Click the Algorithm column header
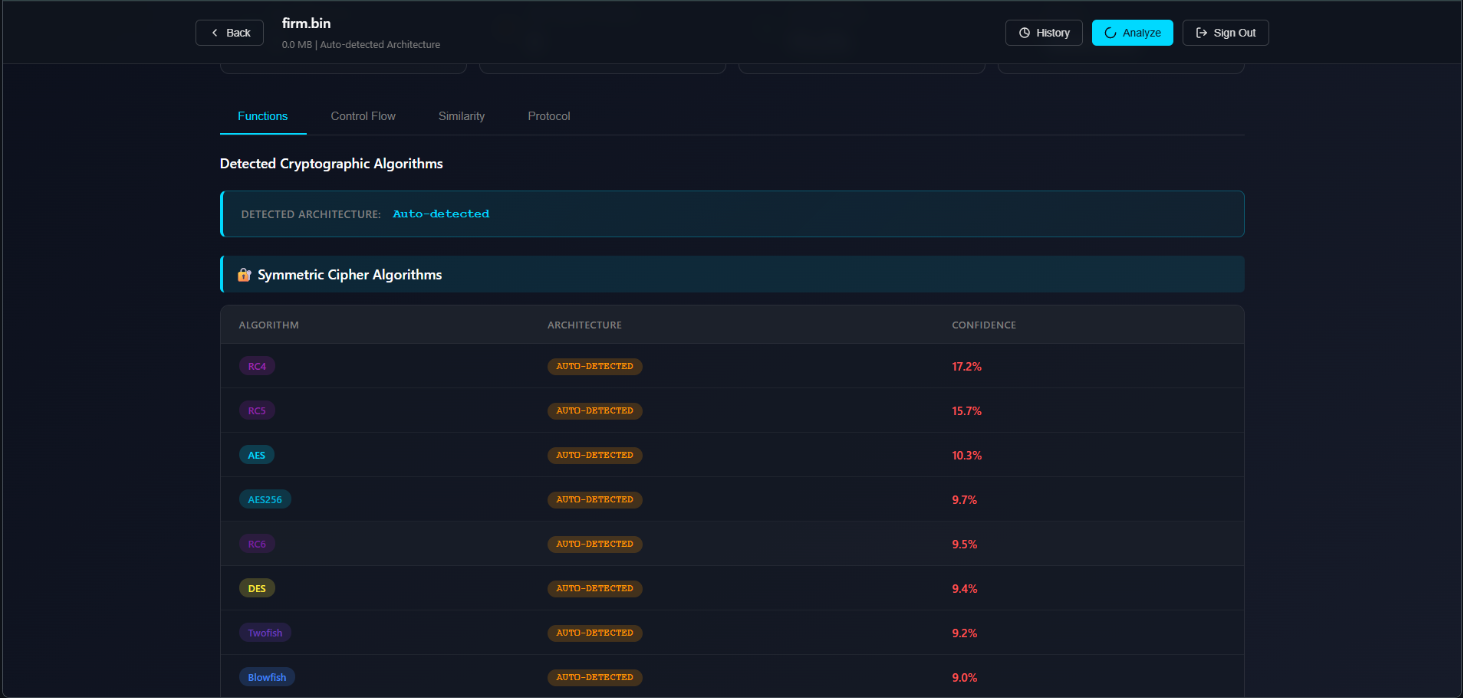Viewport: 1463px width, 698px height. pos(269,325)
